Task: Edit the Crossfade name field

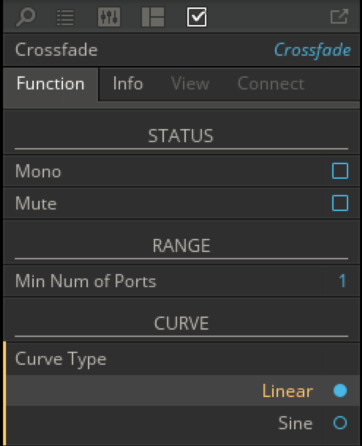Action: (56, 50)
